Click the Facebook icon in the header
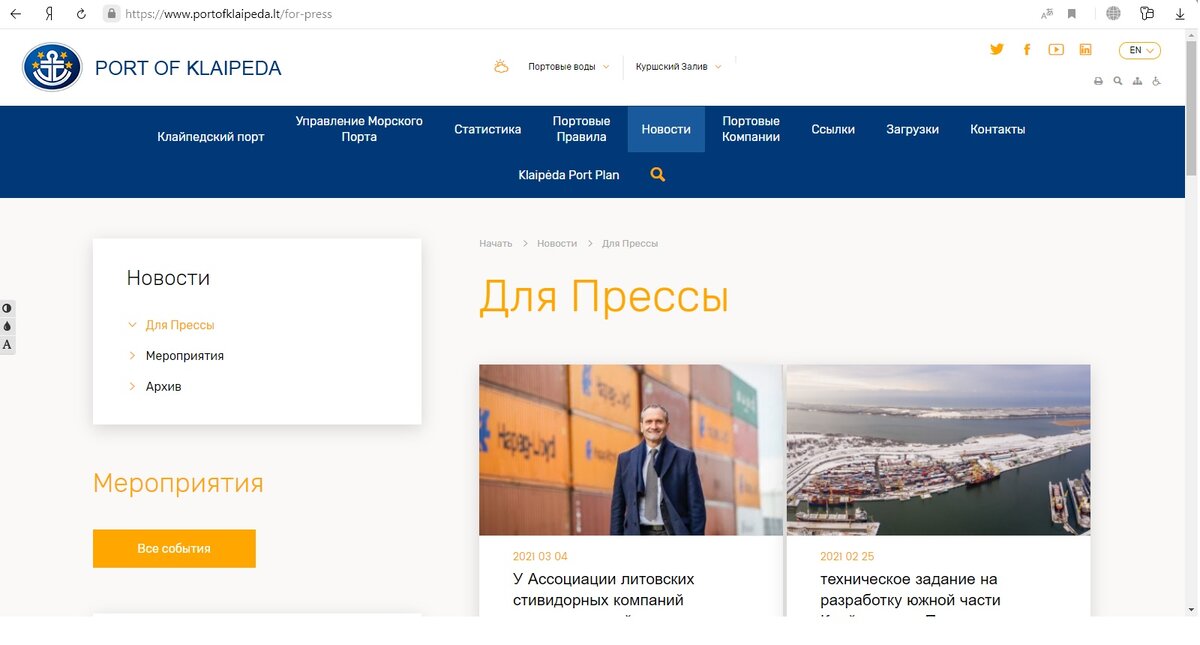Screen dimensions: 1200x645 pyautogui.click(x=1027, y=49)
